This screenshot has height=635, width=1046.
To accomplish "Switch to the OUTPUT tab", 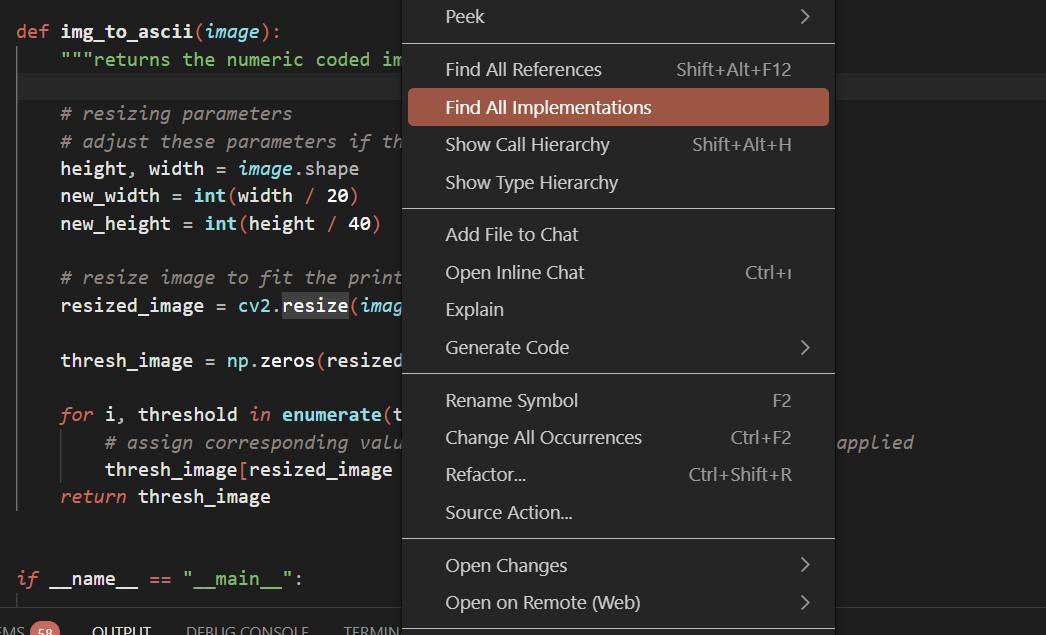I will 122,629.
